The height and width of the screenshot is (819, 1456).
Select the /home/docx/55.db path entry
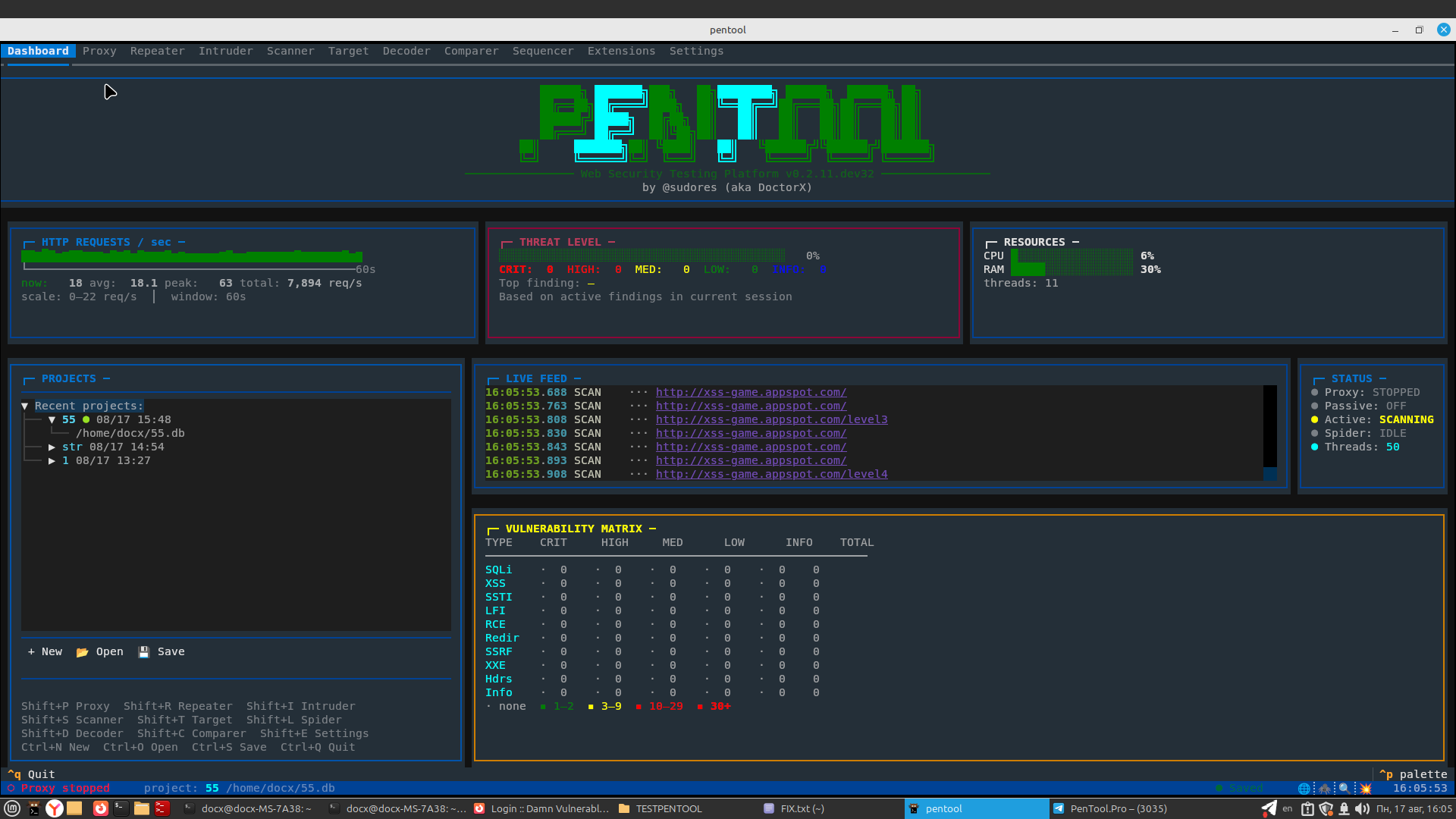130,433
